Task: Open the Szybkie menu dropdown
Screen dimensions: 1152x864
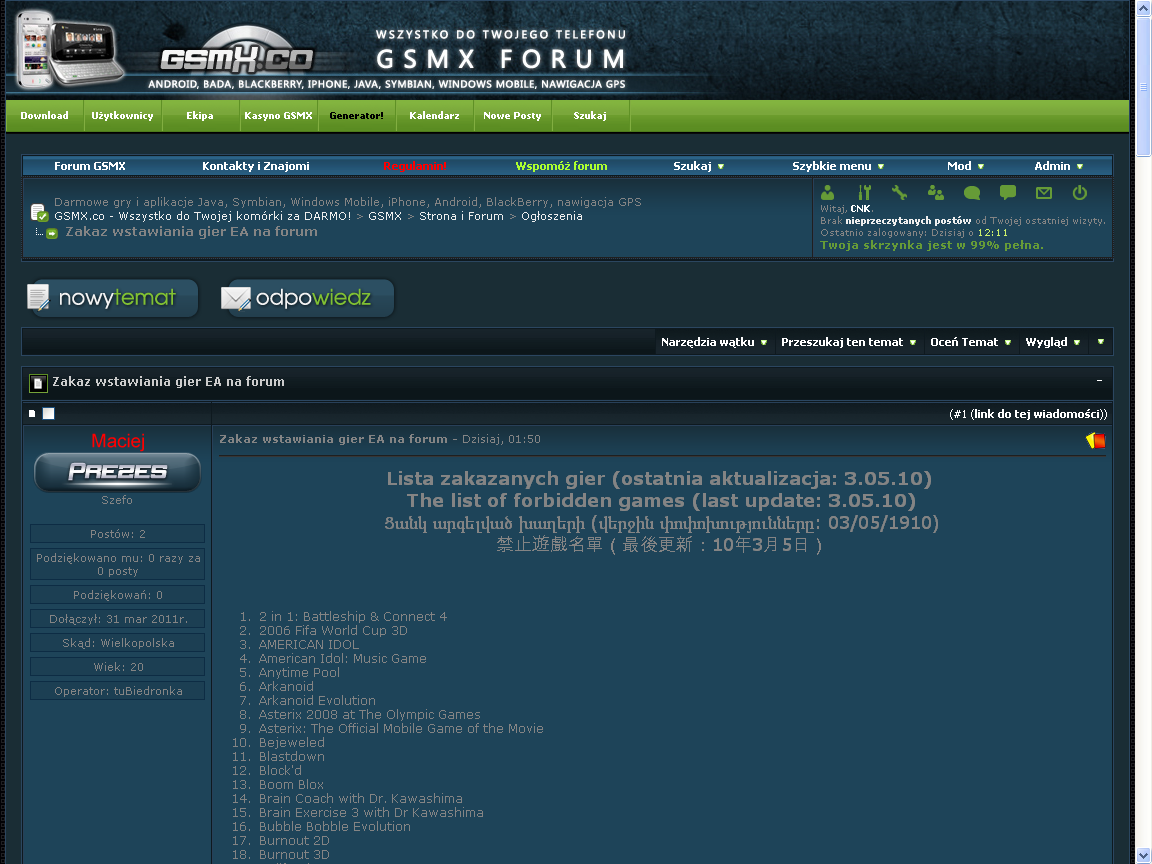Action: point(838,166)
